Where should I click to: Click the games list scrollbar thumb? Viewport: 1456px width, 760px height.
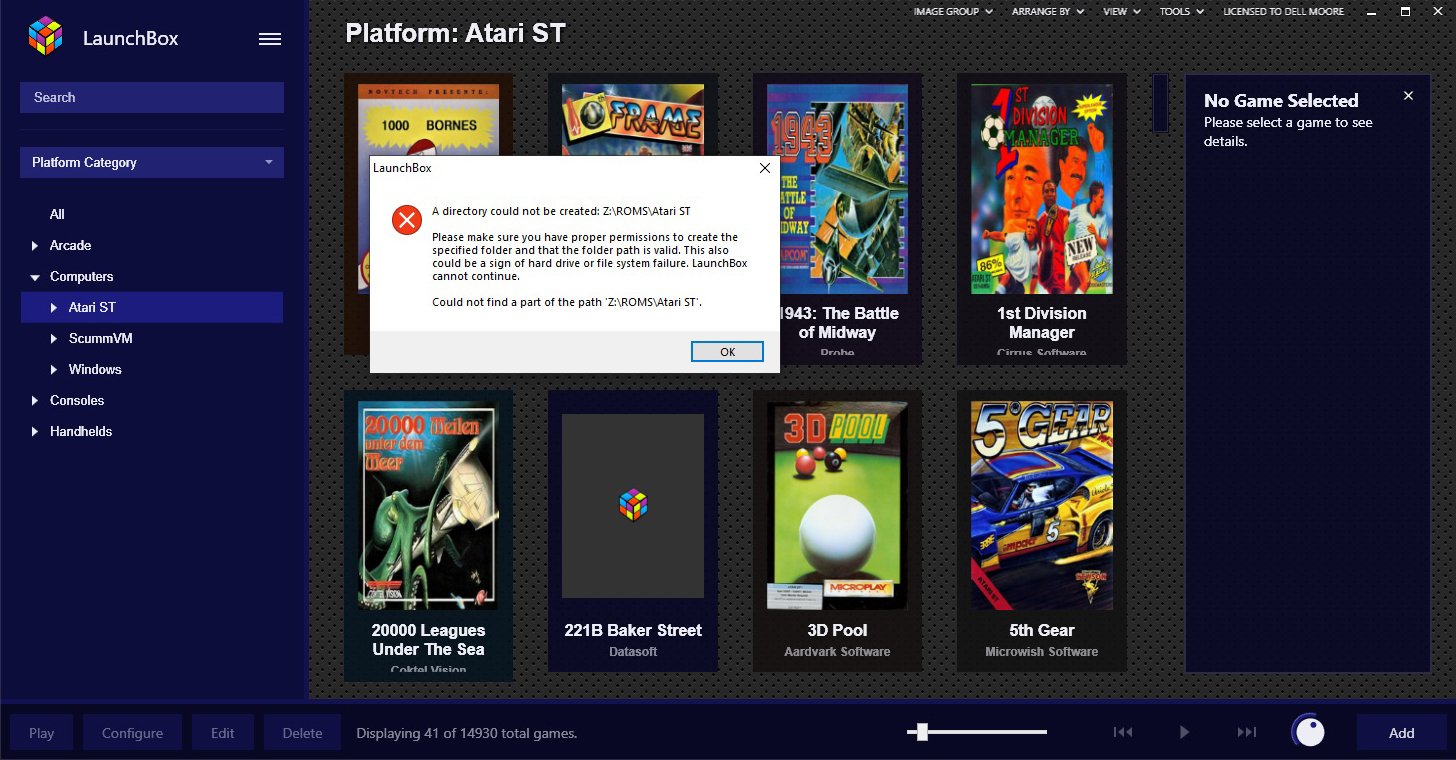[1160, 103]
